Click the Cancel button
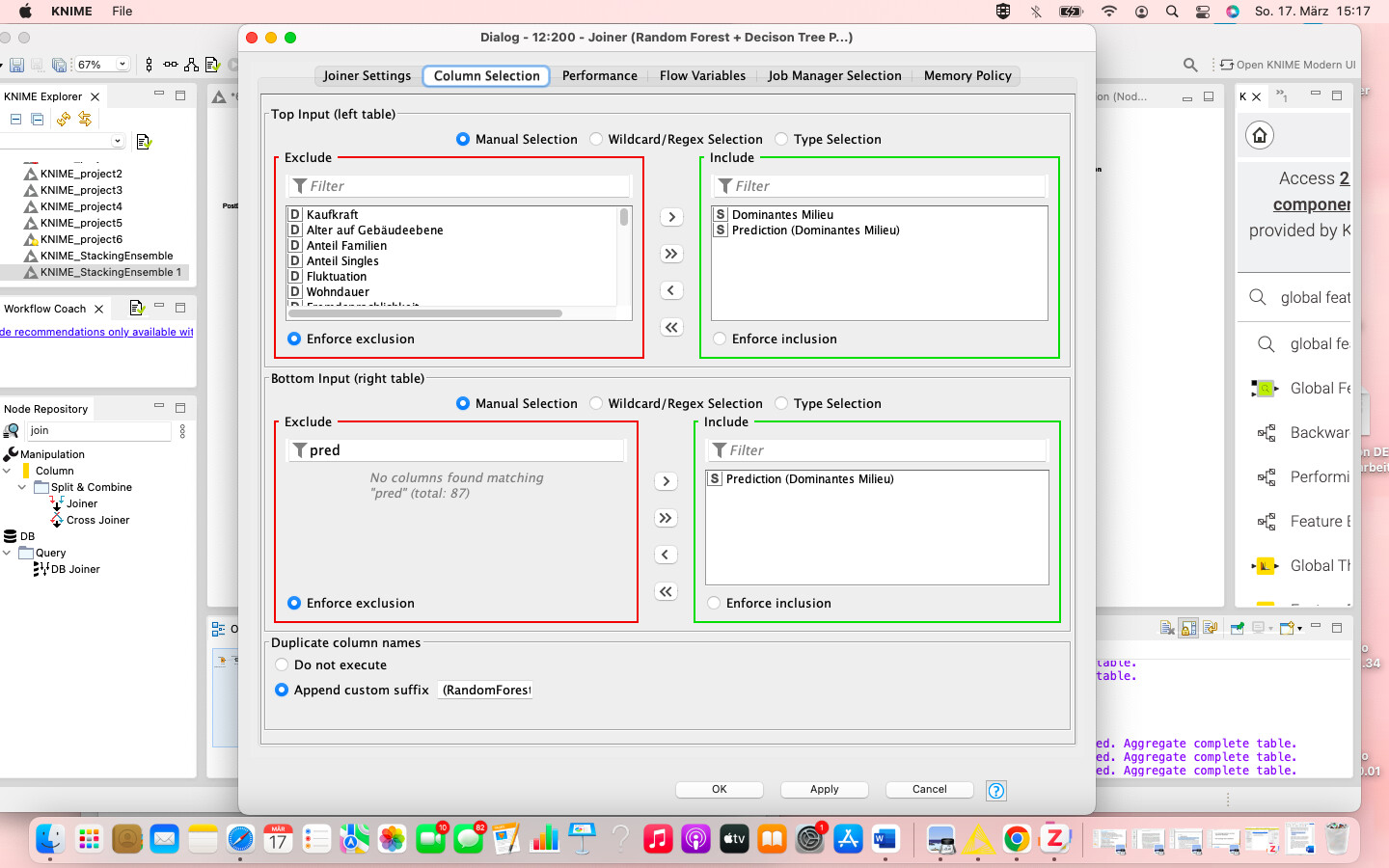Image resolution: width=1389 pixels, height=868 pixels. click(x=930, y=789)
